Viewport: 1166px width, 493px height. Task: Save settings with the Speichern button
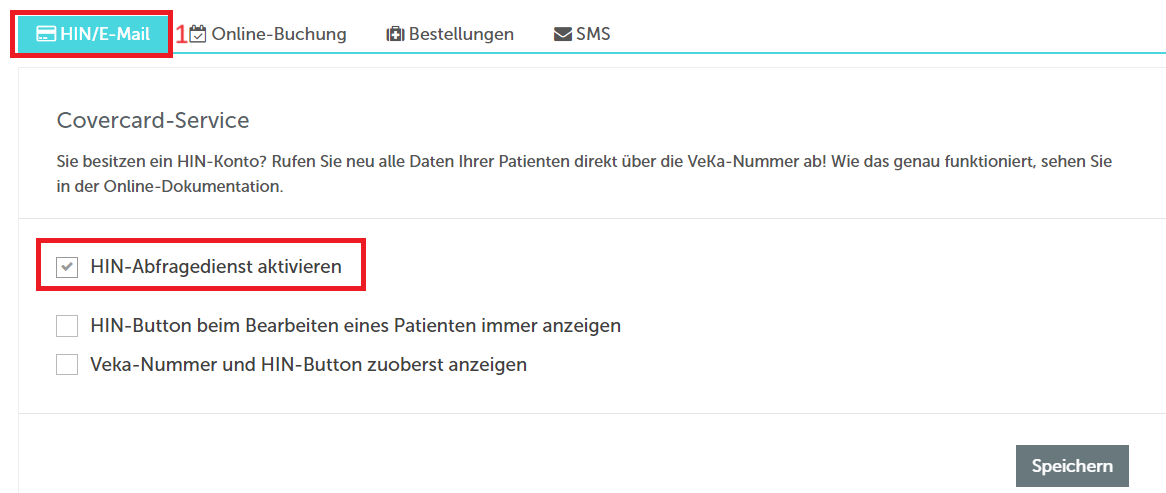coord(1072,466)
